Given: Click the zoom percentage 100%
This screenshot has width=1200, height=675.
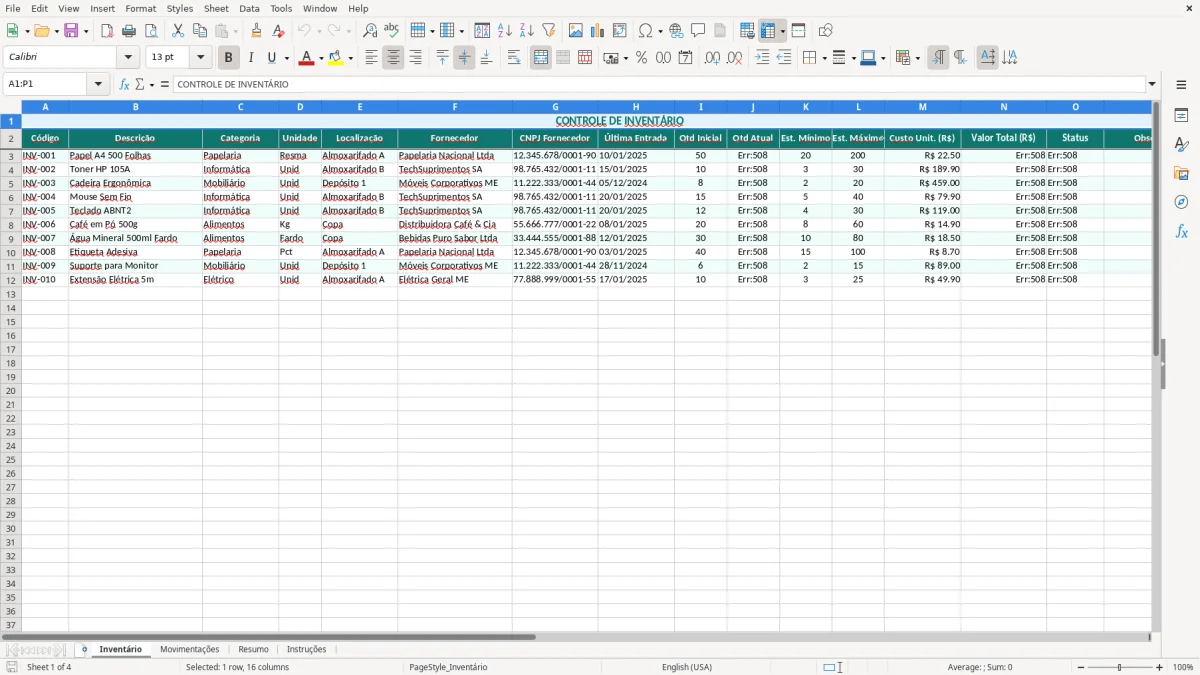Looking at the screenshot, I should click(x=1183, y=667).
